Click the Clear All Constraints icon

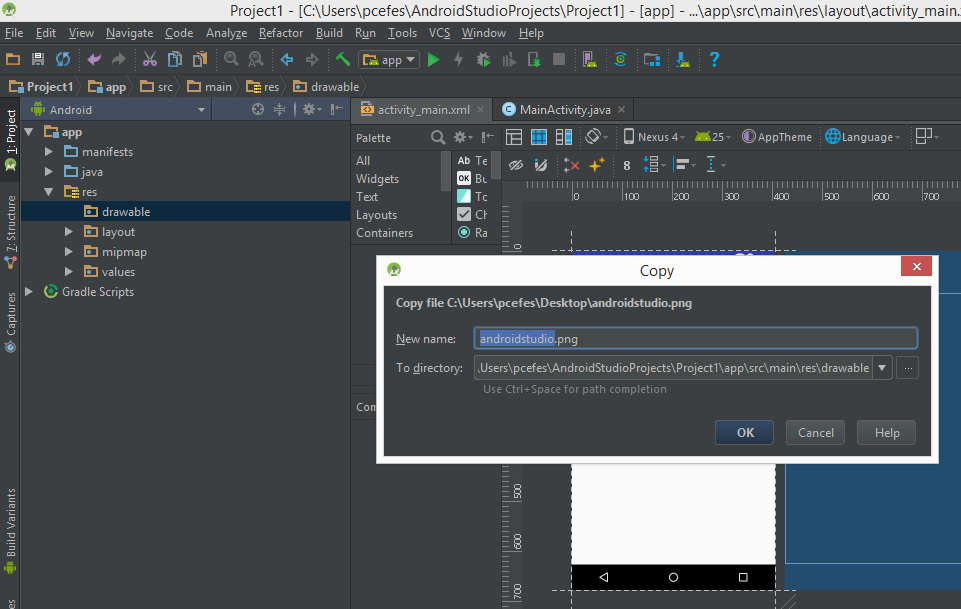pos(571,163)
